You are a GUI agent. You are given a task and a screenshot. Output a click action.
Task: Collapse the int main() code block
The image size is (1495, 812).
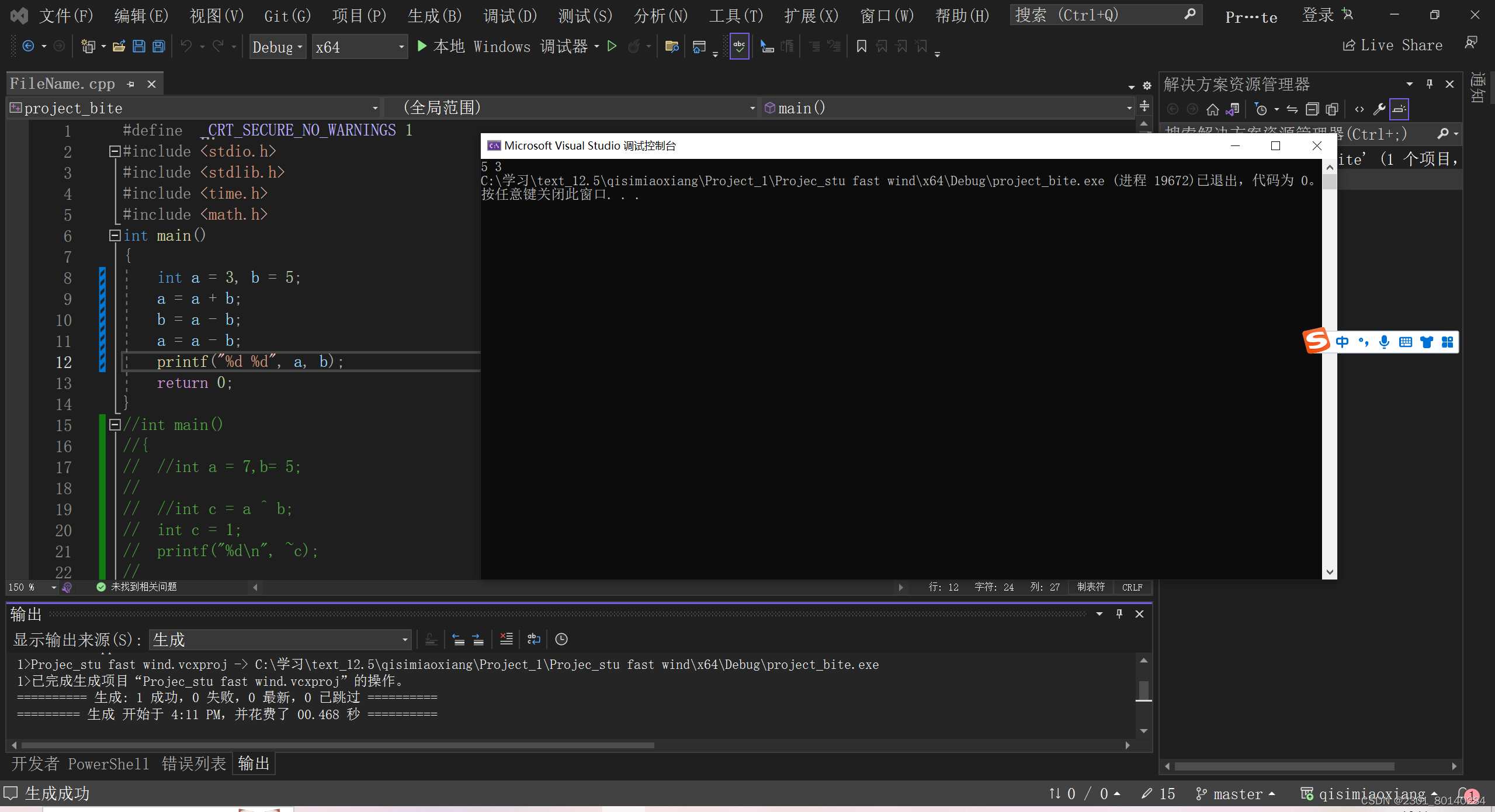point(115,235)
